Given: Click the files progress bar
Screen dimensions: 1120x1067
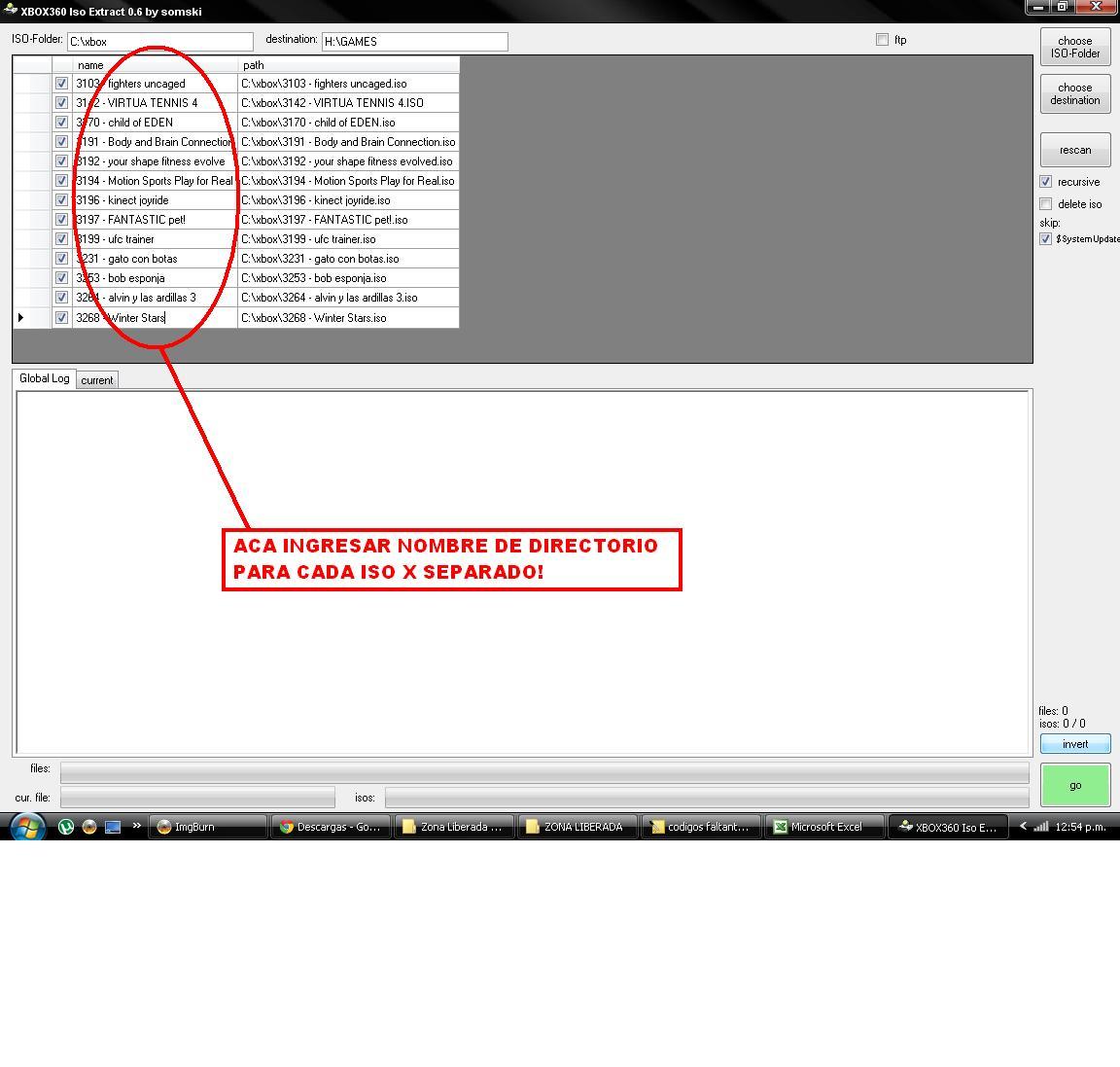Looking at the screenshot, I should [544, 772].
